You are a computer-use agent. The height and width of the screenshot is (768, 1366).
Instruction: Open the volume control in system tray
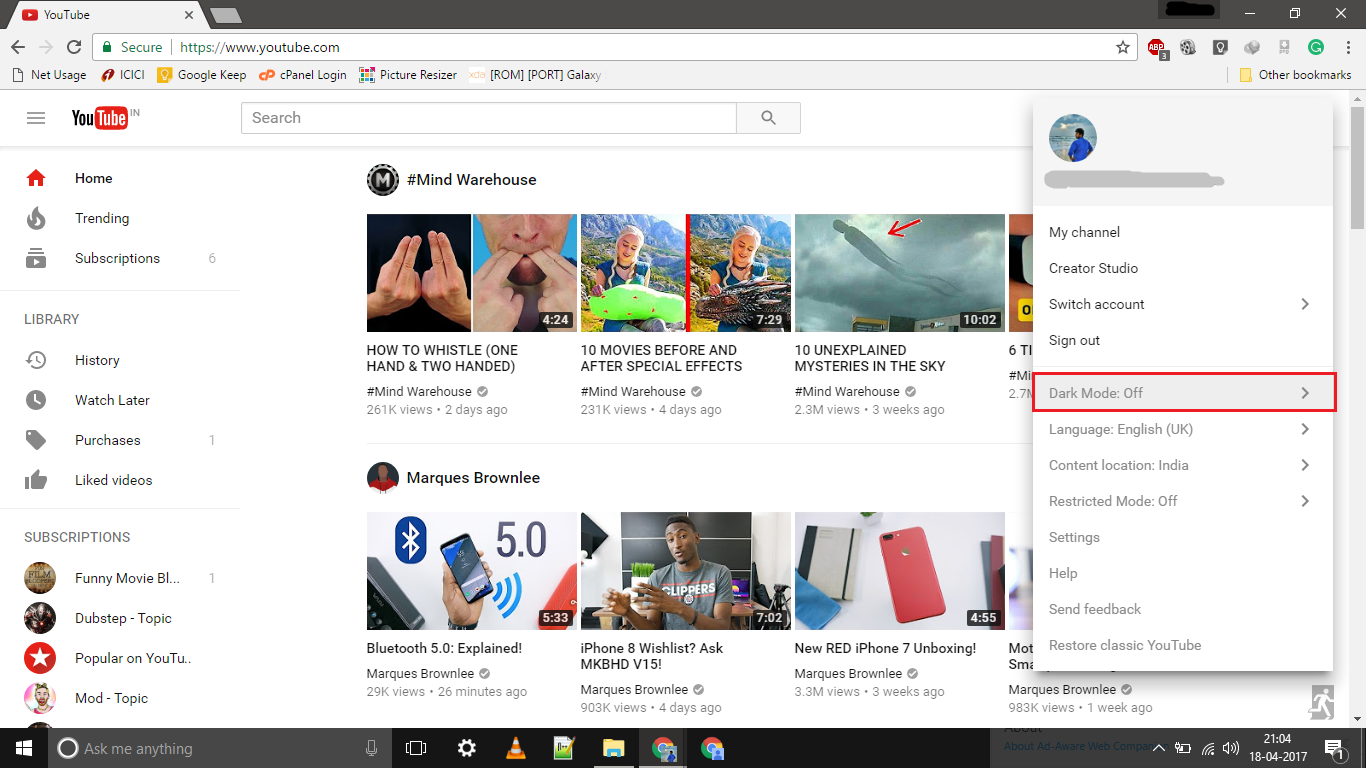(1231, 748)
